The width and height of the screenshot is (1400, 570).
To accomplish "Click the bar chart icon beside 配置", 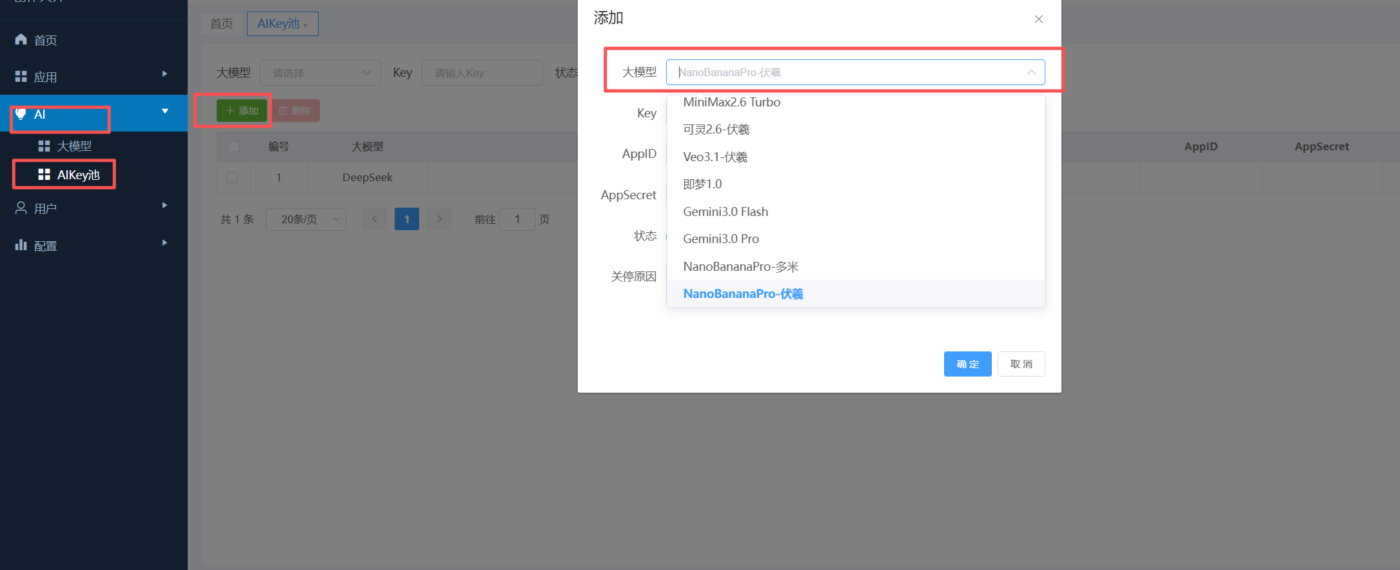I will point(21,245).
